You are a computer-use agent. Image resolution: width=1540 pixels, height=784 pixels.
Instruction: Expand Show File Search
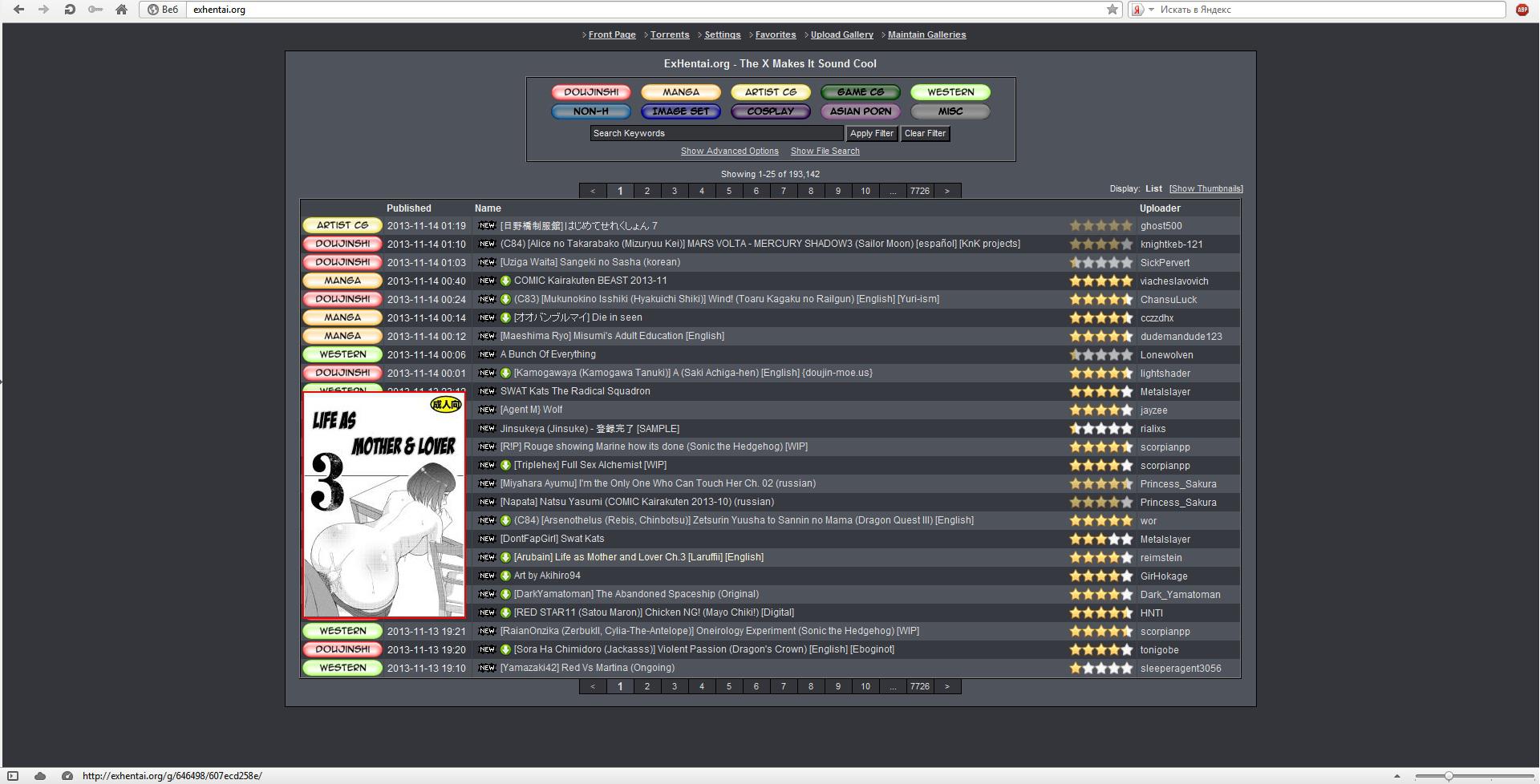[x=825, y=152]
